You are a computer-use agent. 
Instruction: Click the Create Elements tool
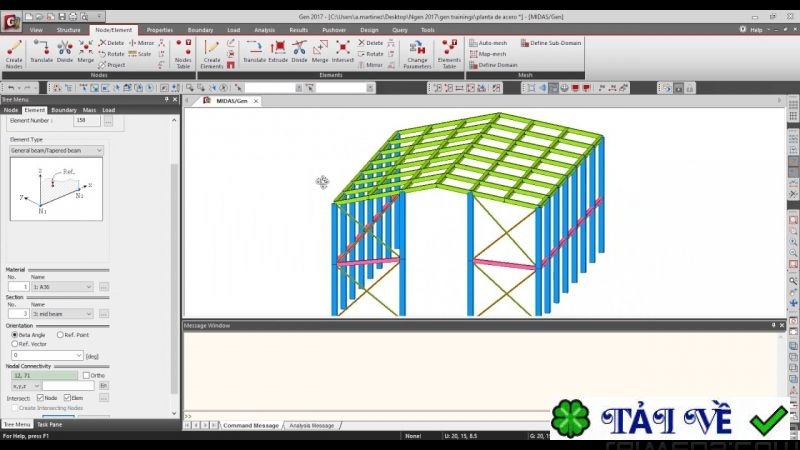click(x=211, y=54)
